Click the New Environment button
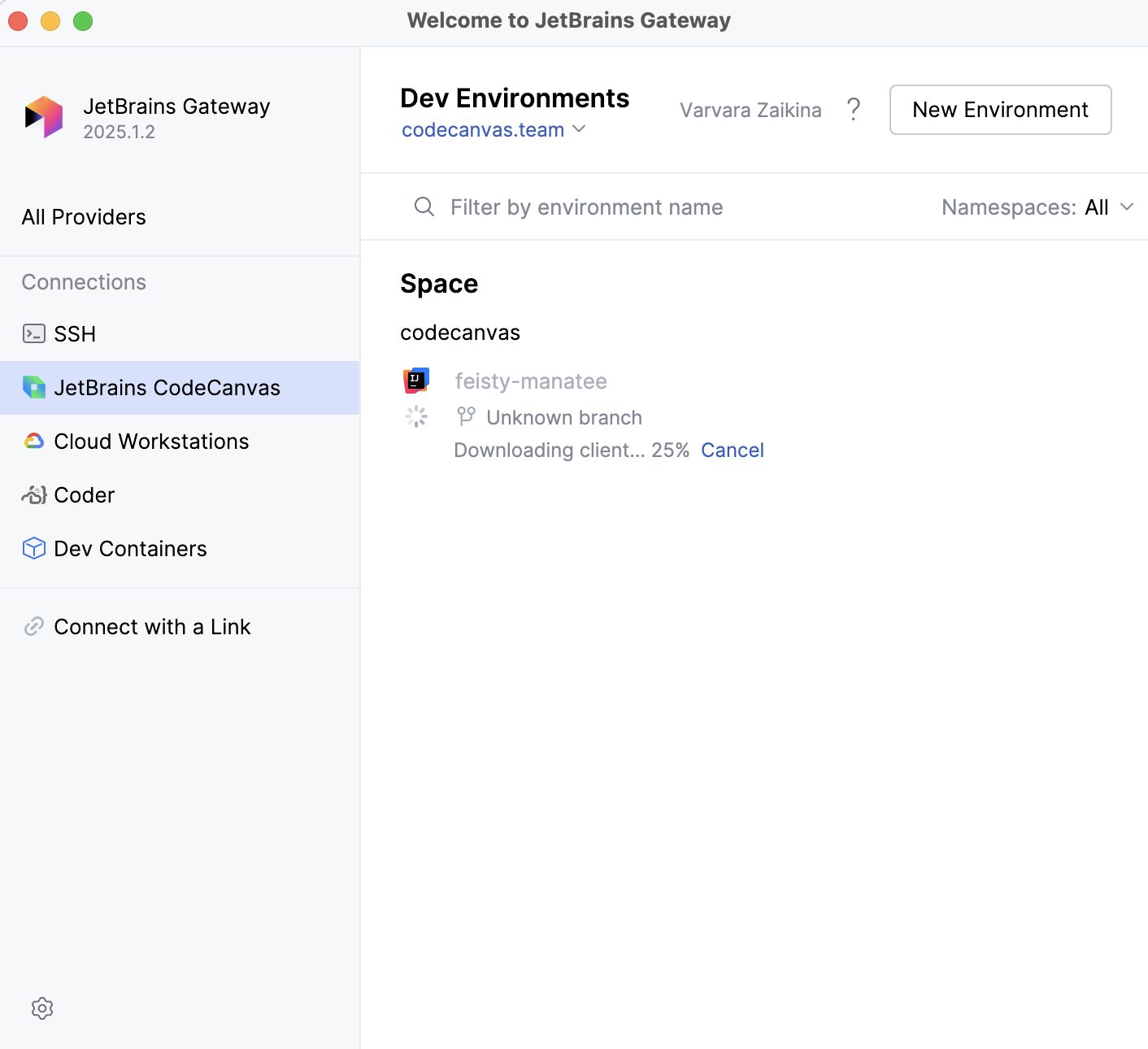The image size is (1148, 1049). (x=1000, y=110)
